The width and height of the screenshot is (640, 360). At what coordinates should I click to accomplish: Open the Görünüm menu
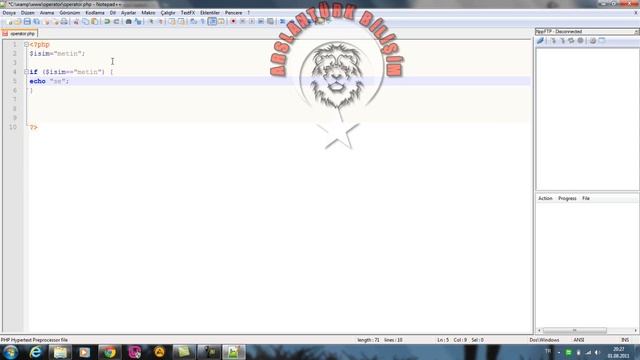coord(70,13)
